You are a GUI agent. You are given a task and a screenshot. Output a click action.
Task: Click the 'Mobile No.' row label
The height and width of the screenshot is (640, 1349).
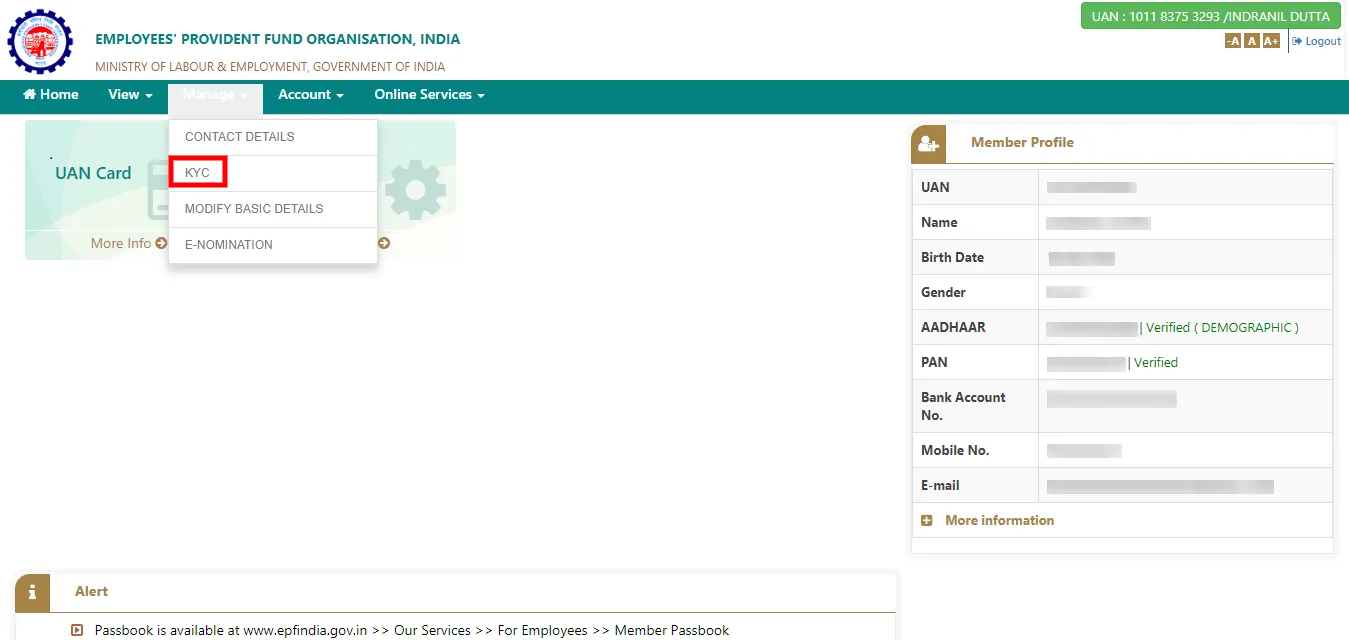(955, 450)
